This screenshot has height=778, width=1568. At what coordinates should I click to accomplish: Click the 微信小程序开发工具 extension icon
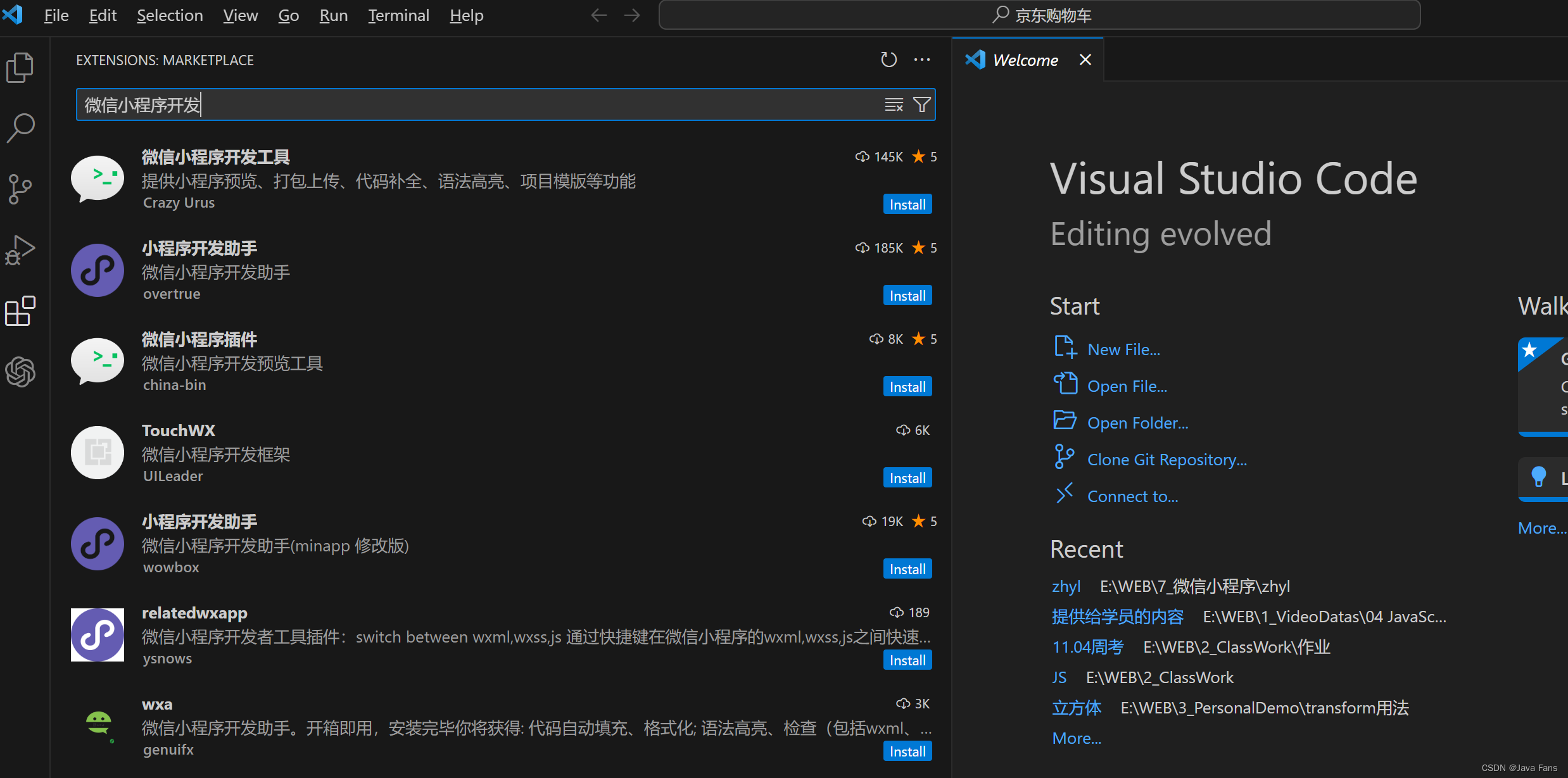tap(98, 179)
